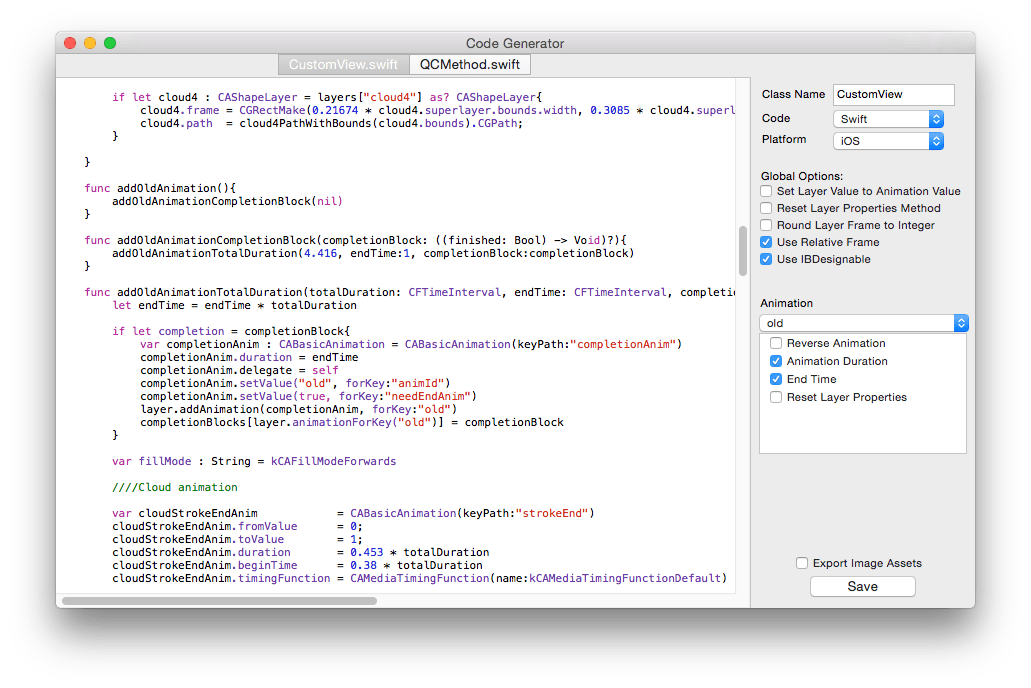Open the Platform dropdown
Viewport: 1031px width, 688px height.
(888, 140)
